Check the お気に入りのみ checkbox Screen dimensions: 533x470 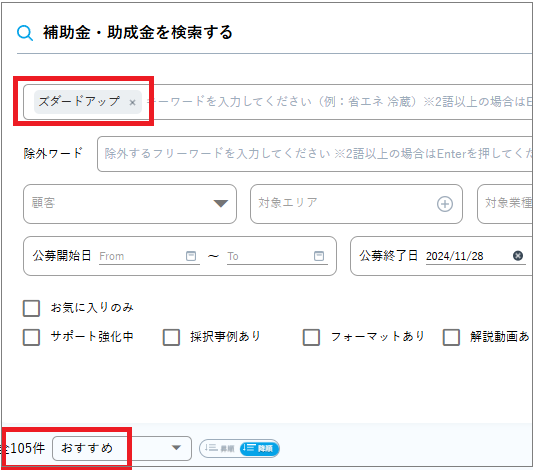pos(31,308)
